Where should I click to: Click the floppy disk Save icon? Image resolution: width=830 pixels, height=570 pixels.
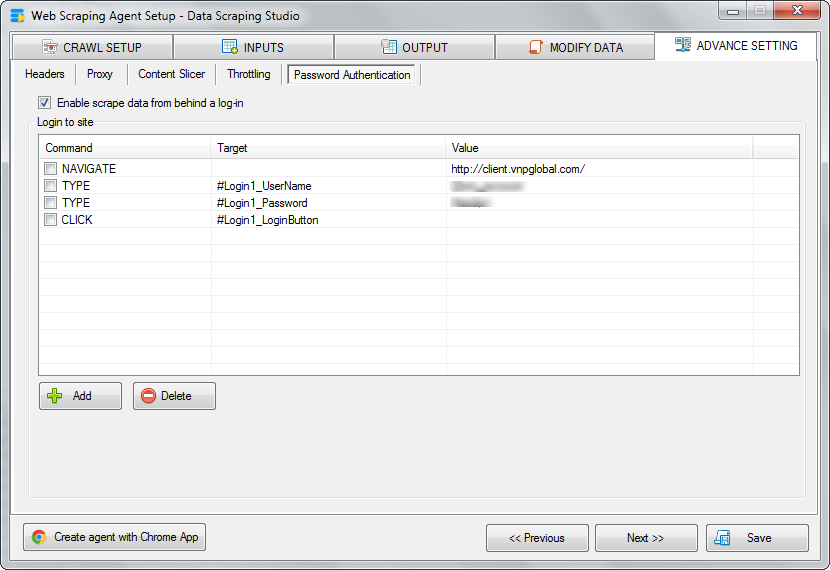coord(722,538)
